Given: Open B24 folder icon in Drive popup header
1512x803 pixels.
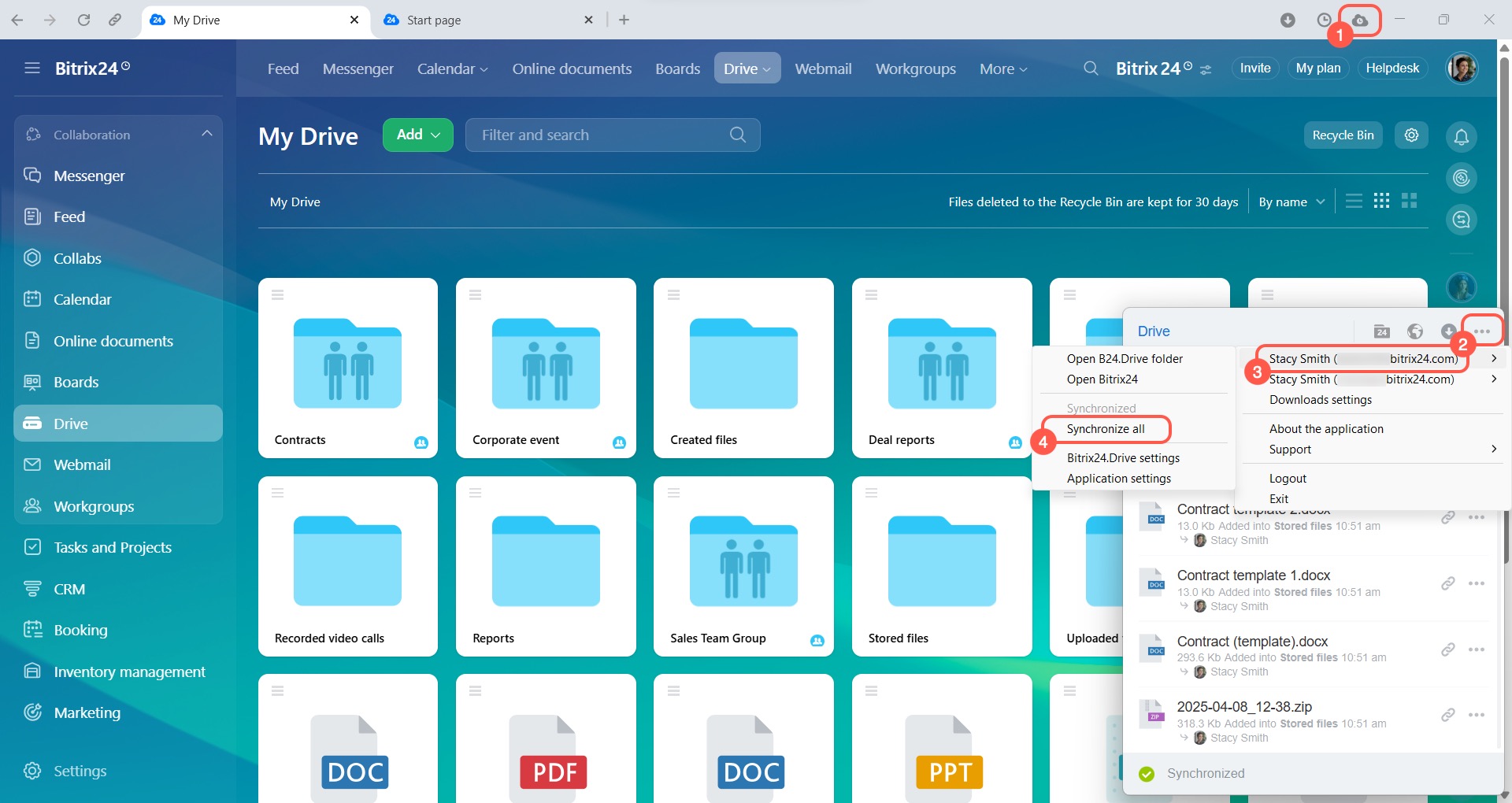Looking at the screenshot, I should (1381, 331).
